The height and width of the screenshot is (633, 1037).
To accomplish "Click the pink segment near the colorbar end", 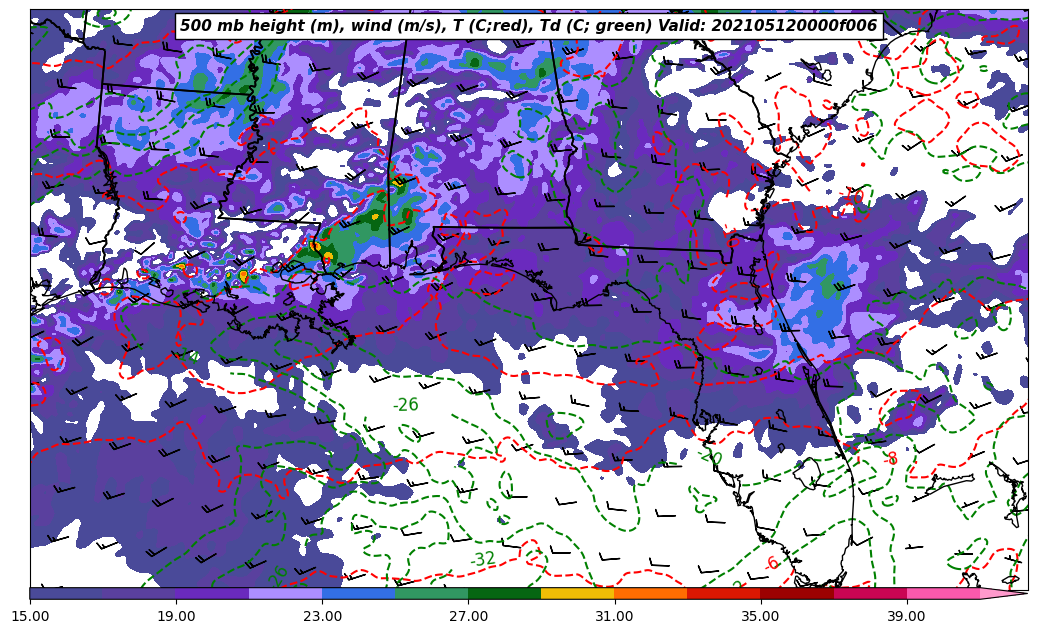I will coord(942,593).
